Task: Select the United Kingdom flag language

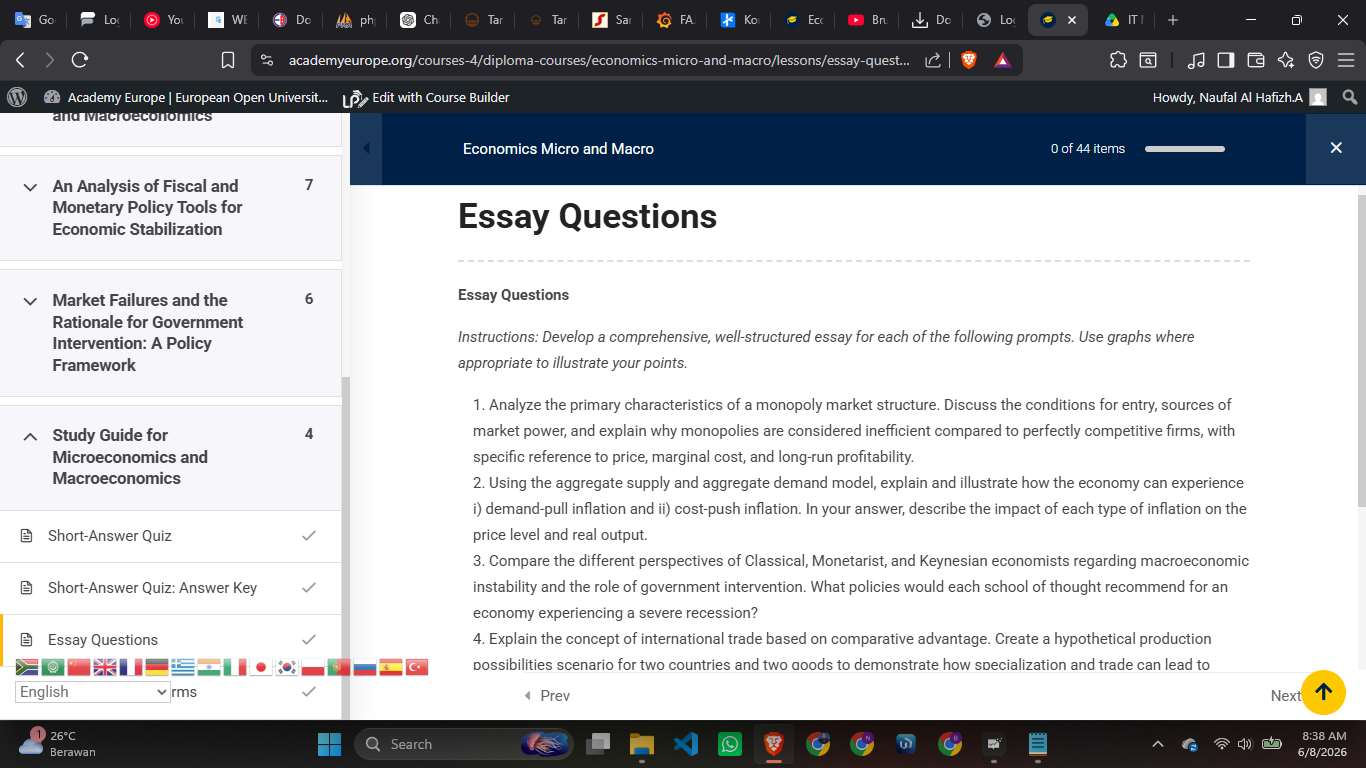Action: tap(105, 667)
